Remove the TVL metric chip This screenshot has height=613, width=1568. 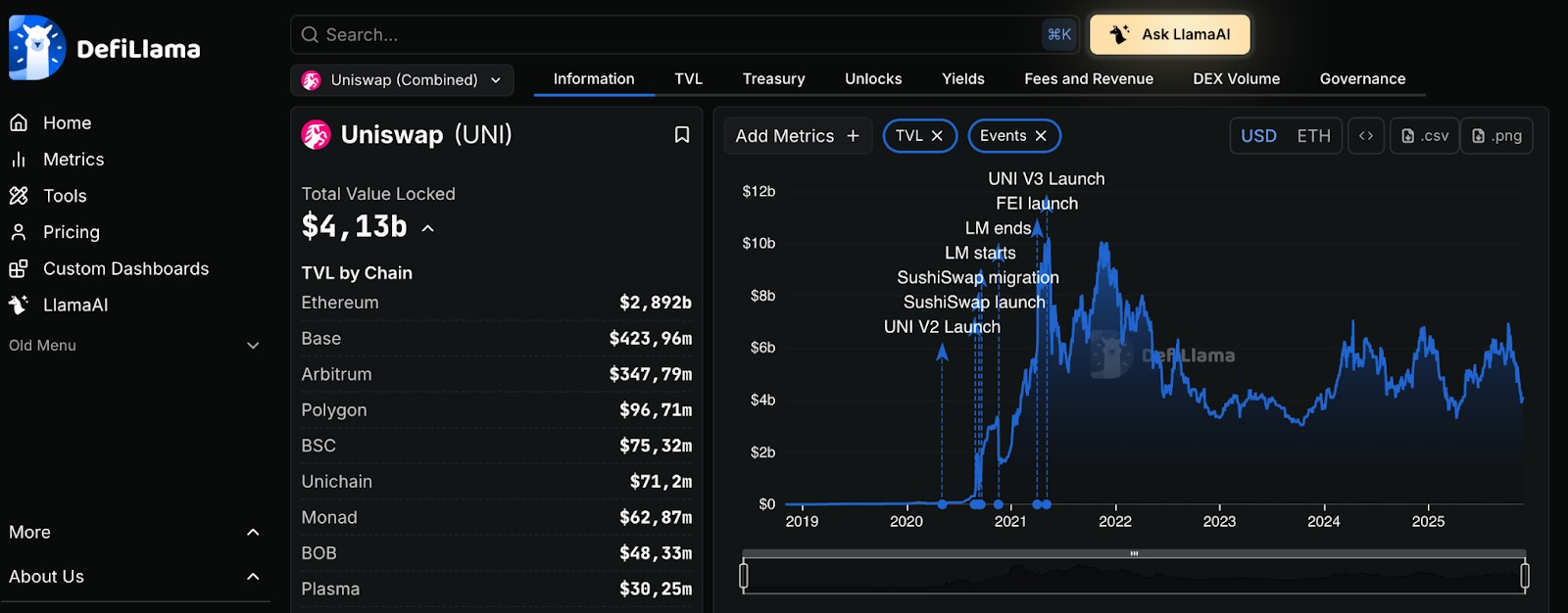(937, 136)
